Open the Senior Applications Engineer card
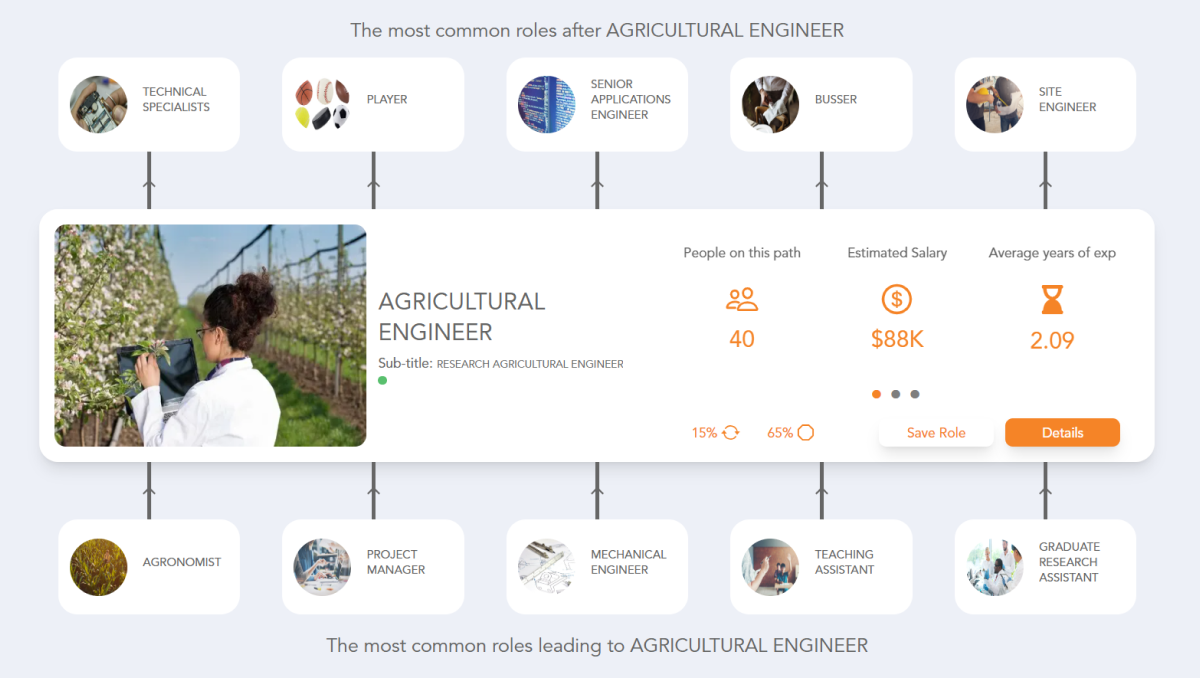 [x=596, y=104]
